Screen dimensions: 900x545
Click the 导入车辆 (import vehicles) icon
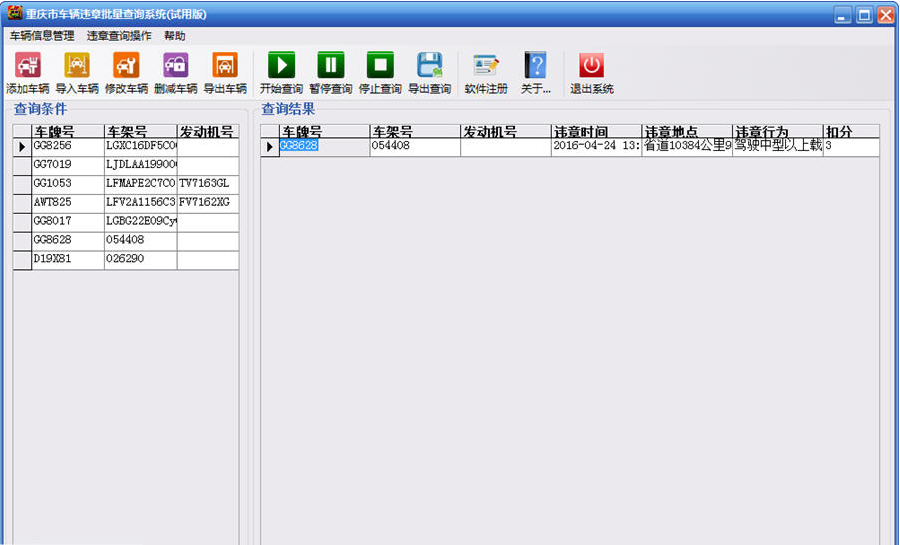tap(77, 66)
